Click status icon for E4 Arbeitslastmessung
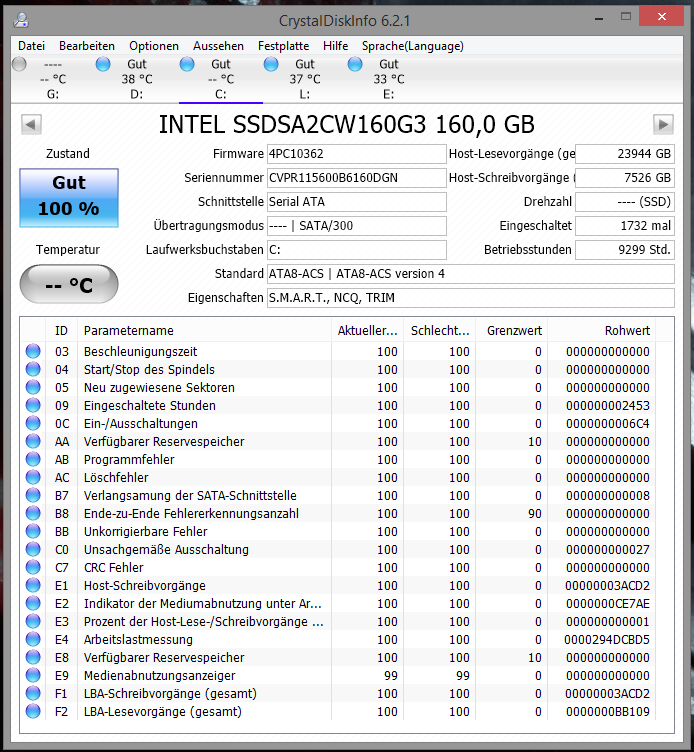This screenshot has height=752, width=694. (33, 639)
